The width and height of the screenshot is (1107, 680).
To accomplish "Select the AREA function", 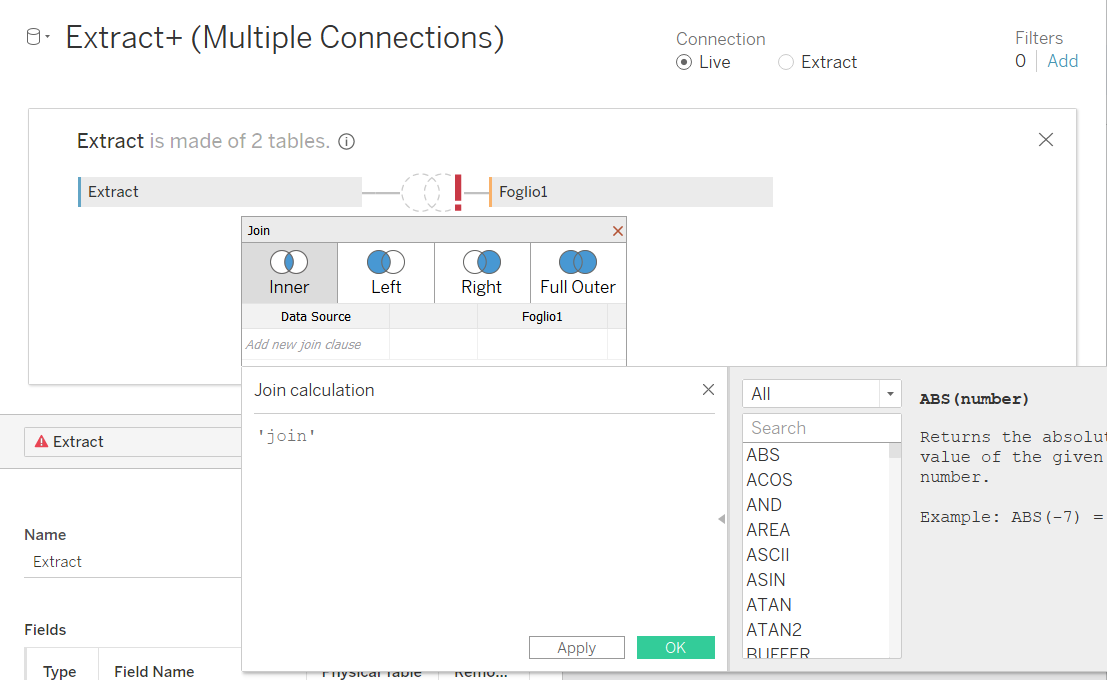I will click(768, 530).
